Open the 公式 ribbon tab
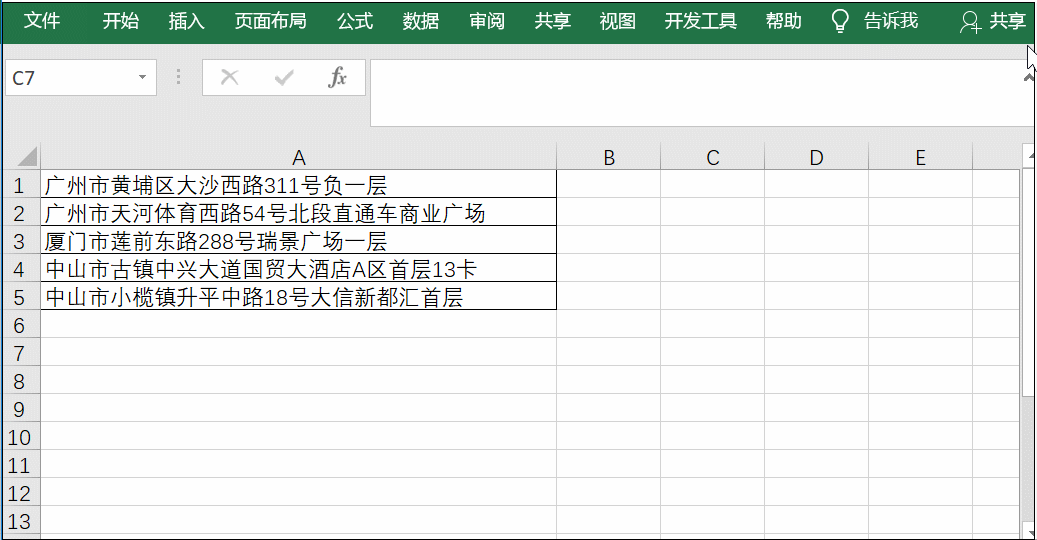Image resolution: width=1037 pixels, height=540 pixels. coord(355,21)
